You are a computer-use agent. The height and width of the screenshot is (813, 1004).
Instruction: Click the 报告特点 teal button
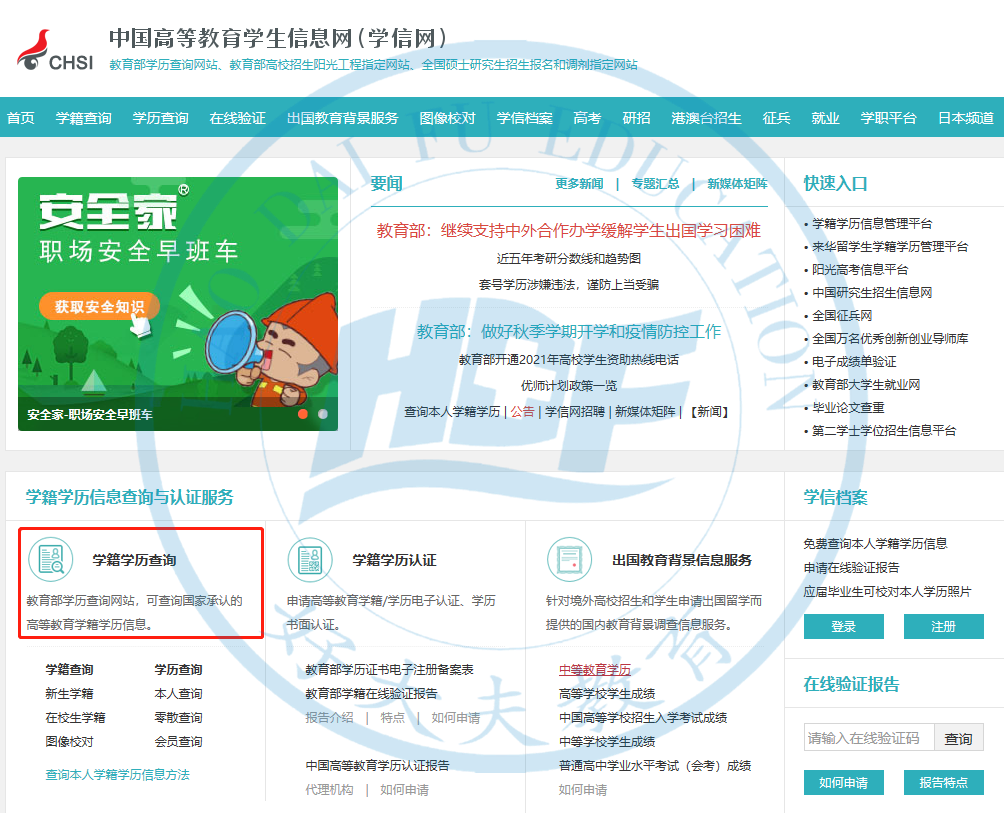(943, 782)
